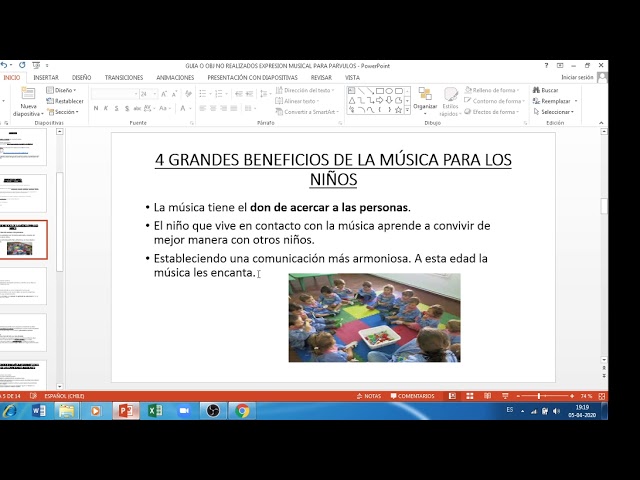Screen dimensions: 640x480
Task: Open the Diseño layout dropdown in Diapositivas group
Action: [62, 90]
